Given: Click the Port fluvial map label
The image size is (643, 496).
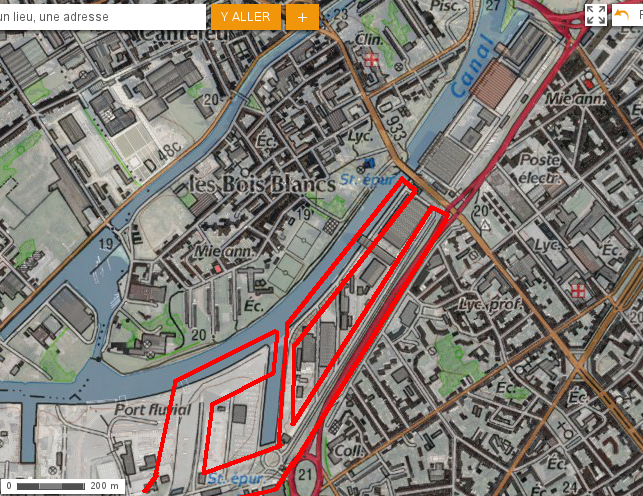Looking at the screenshot, I should click(x=153, y=409).
